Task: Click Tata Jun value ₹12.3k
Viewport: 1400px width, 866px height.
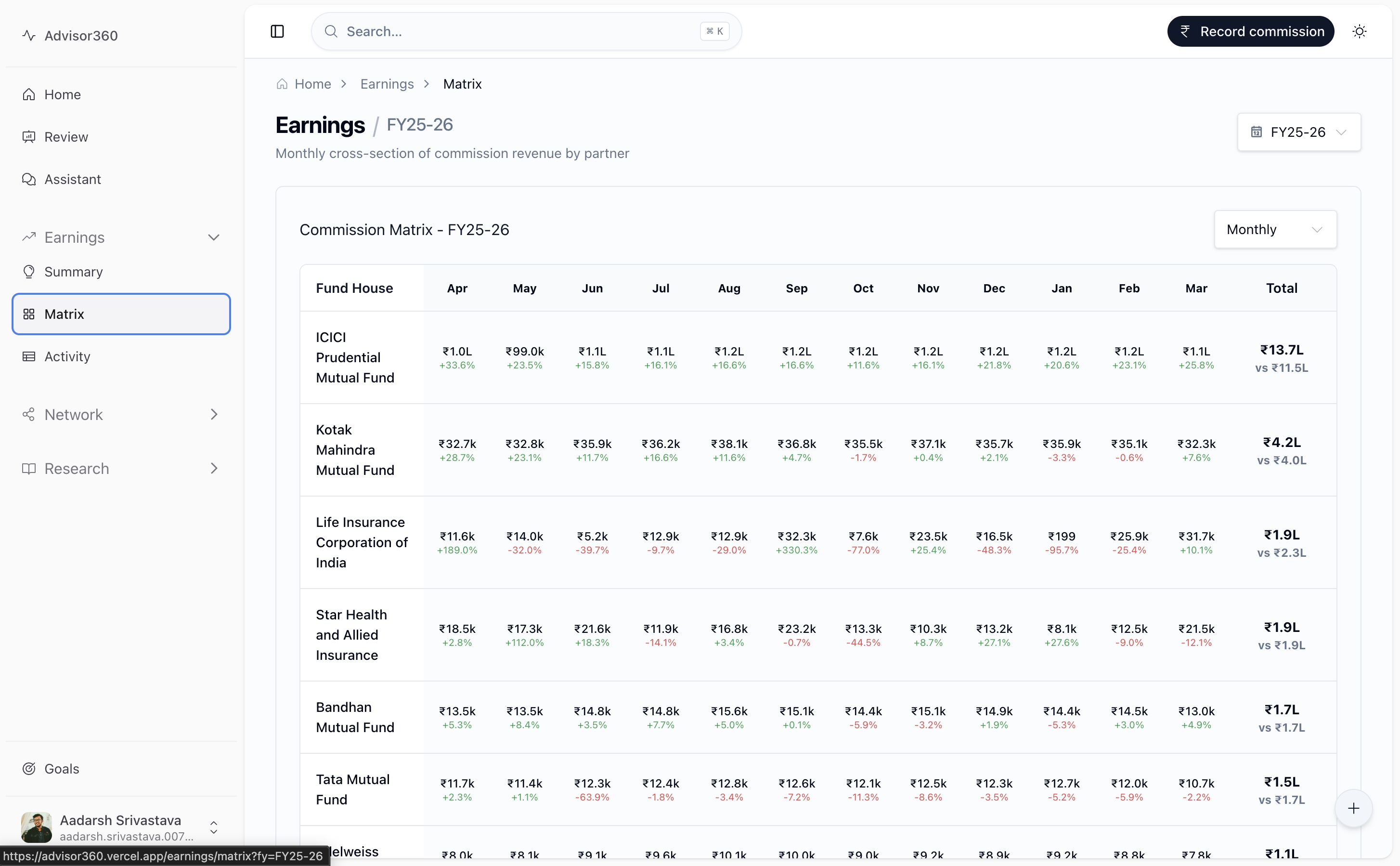Action: tap(592, 783)
